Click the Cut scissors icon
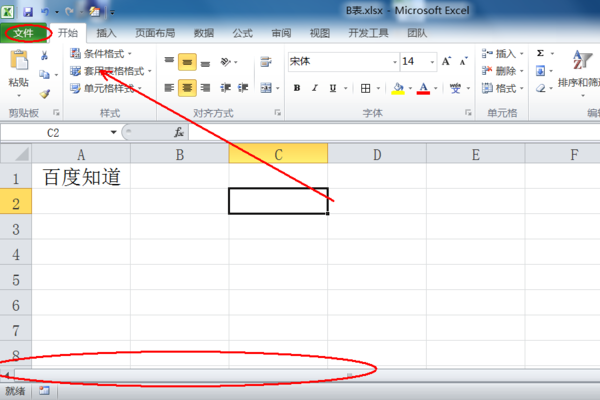Image resolution: width=600 pixels, height=400 pixels. (44, 56)
